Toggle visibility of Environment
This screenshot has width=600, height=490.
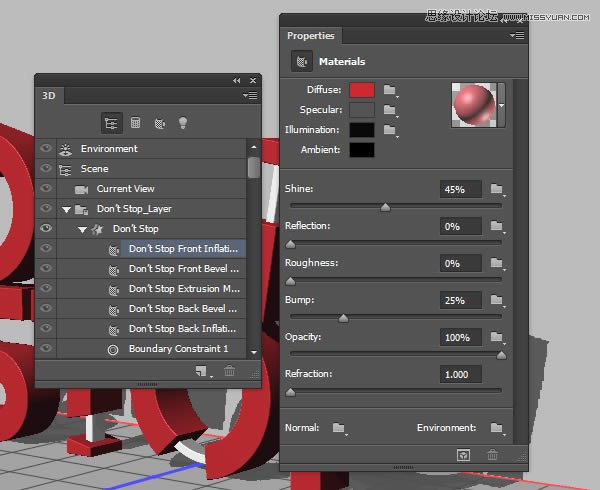(46, 148)
